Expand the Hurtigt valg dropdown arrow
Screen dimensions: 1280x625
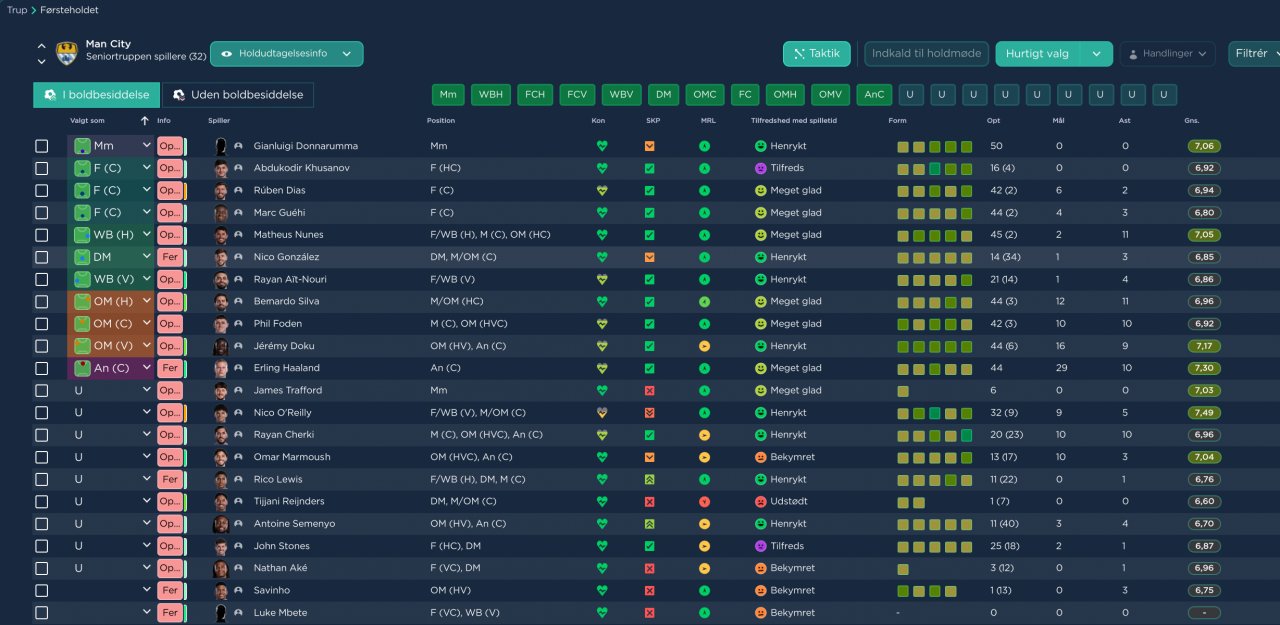click(1097, 54)
